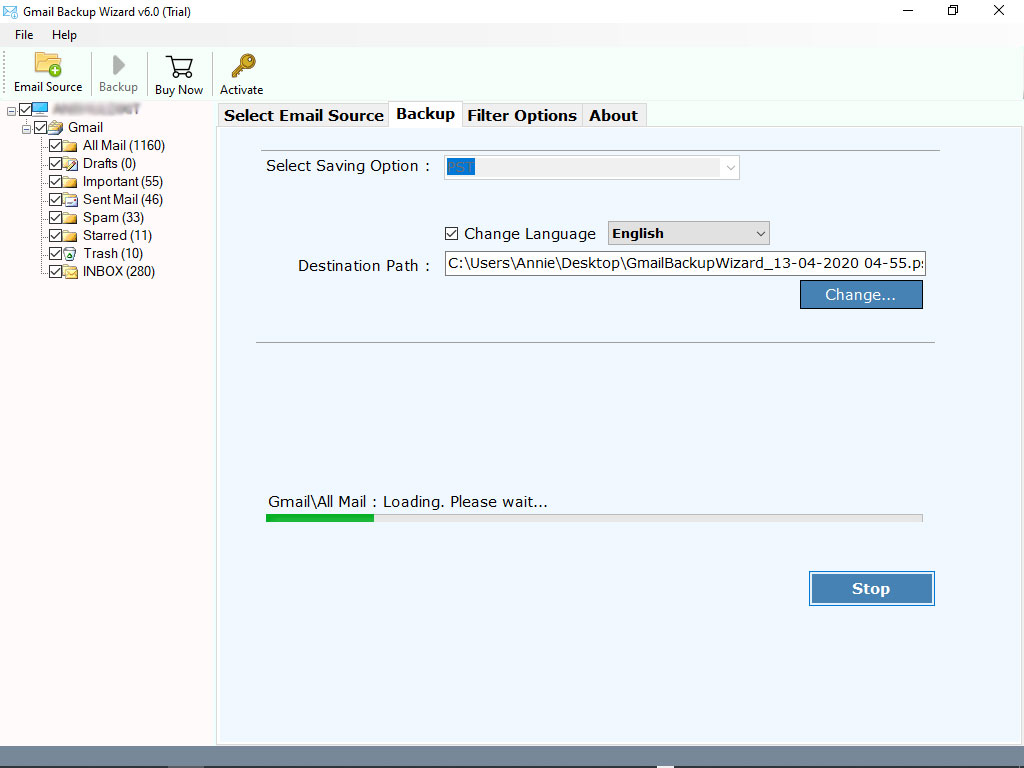The width and height of the screenshot is (1024, 768).
Task: Switch to the About tab
Action: pos(613,116)
